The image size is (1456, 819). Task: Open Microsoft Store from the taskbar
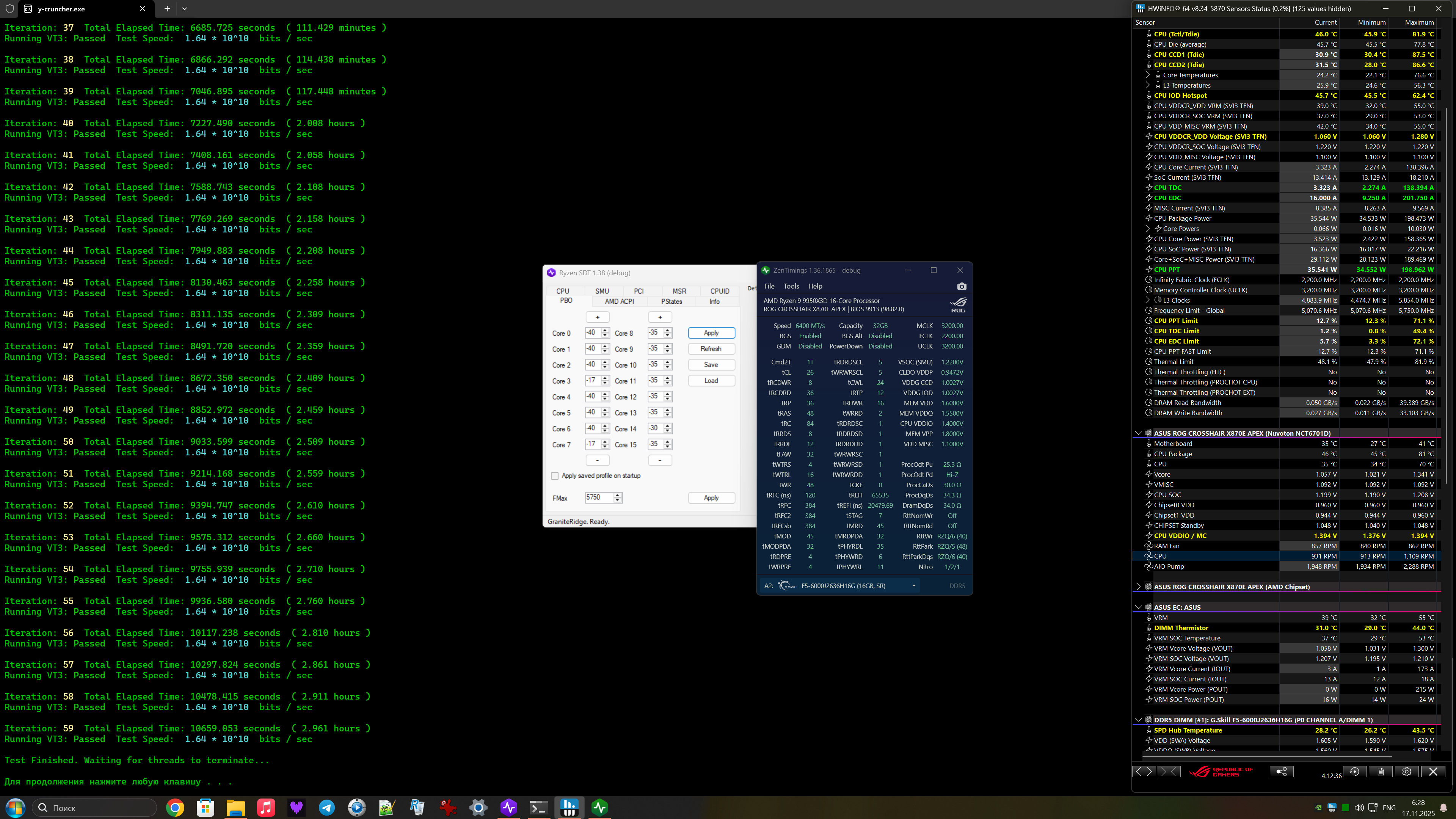tap(205, 808)
